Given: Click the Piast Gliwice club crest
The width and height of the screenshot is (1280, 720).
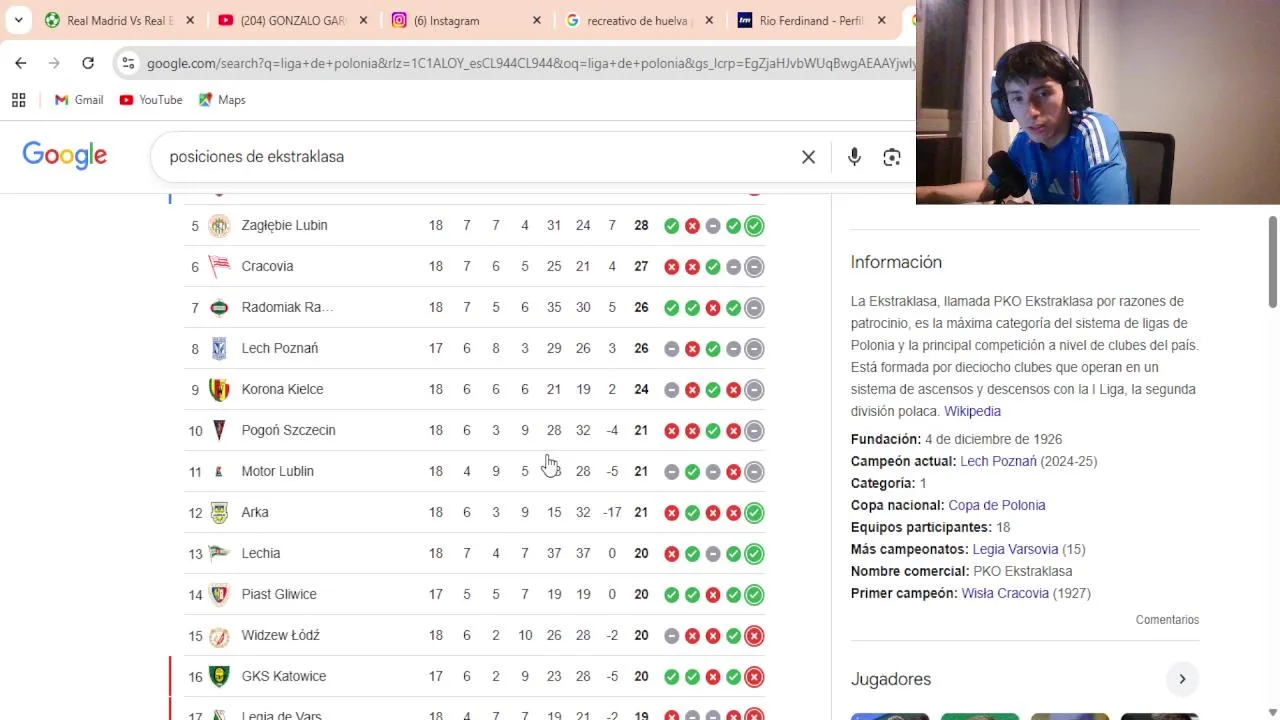Looking at the screenshot, I should pyautogui.click(x=219, y=594).
